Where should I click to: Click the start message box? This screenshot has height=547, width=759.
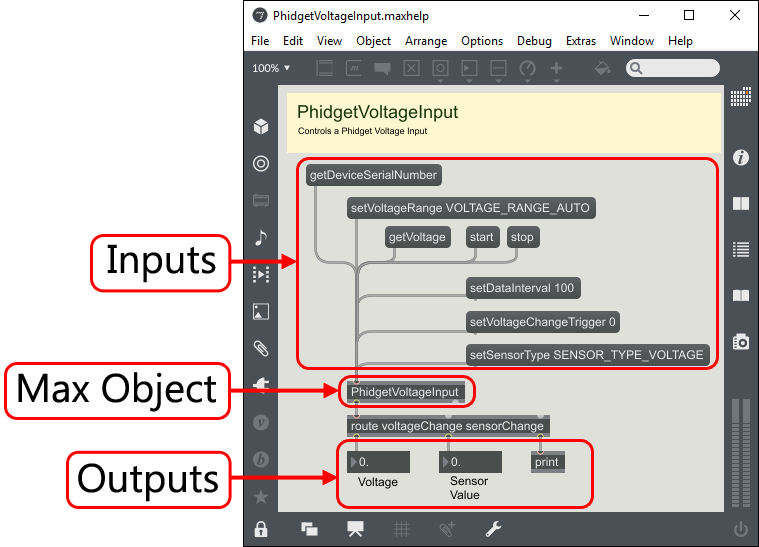(x=481, y=237)
